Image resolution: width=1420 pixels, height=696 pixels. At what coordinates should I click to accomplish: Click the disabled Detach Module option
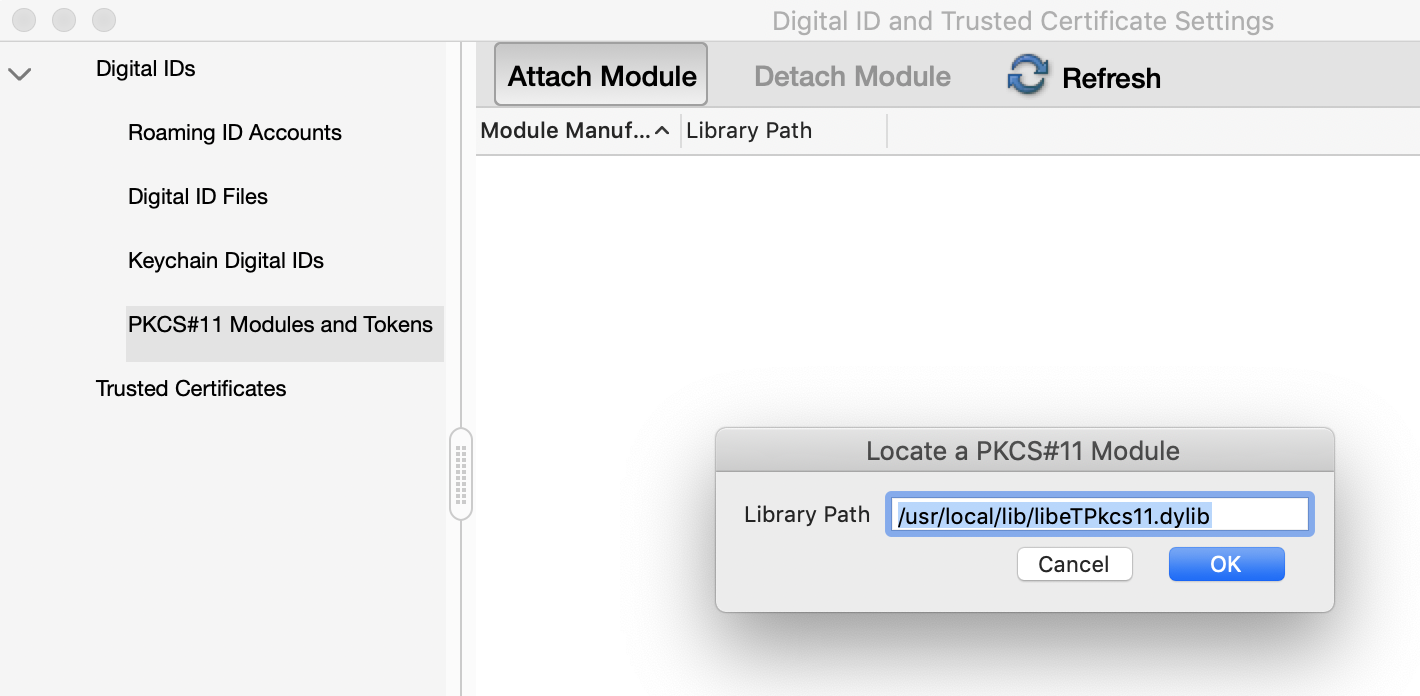pyautogui.click(x=851, y=75)
